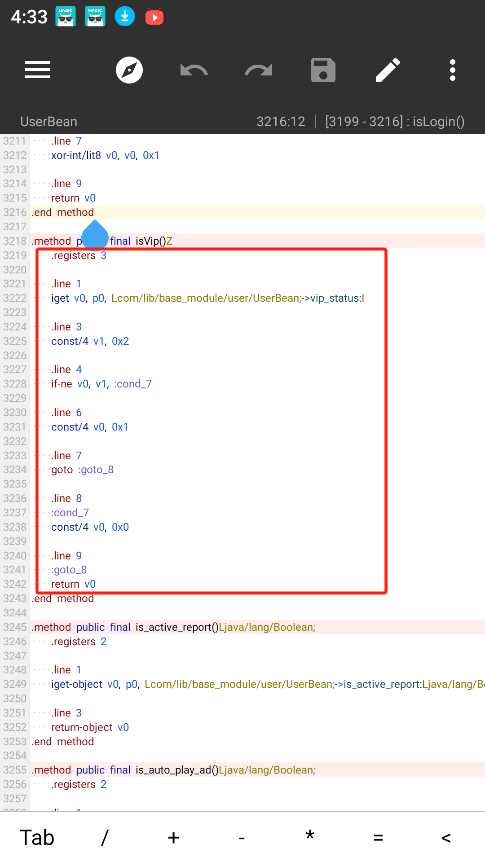The image size is (485, 862).
Task: Tap the 'if-ne v0, v1, :cond_7' line
Action: click(x=102, y=384)
